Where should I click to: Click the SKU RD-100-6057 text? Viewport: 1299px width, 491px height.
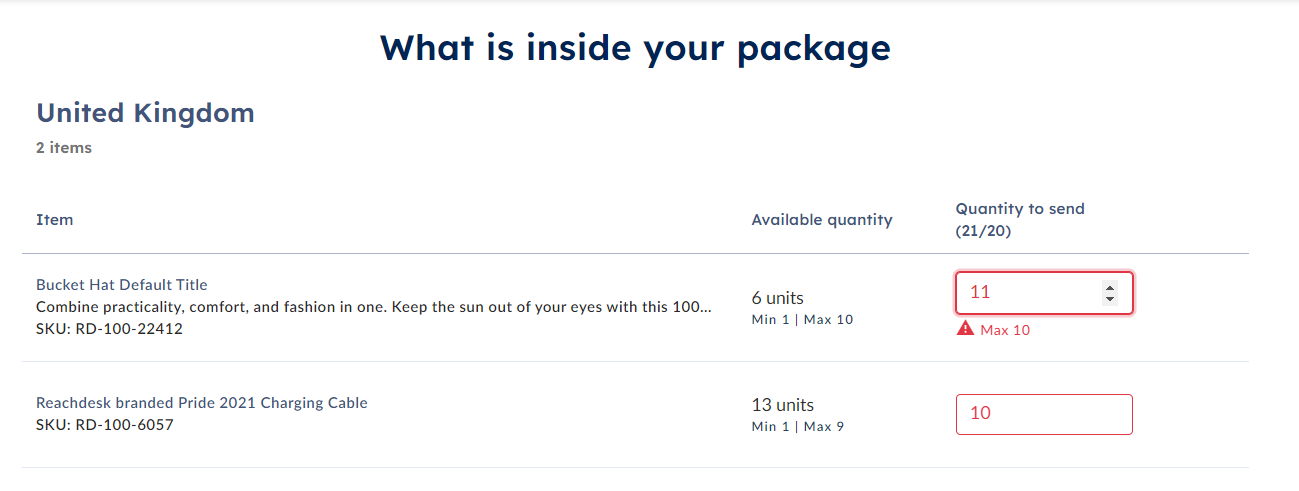tap(105, 424)
